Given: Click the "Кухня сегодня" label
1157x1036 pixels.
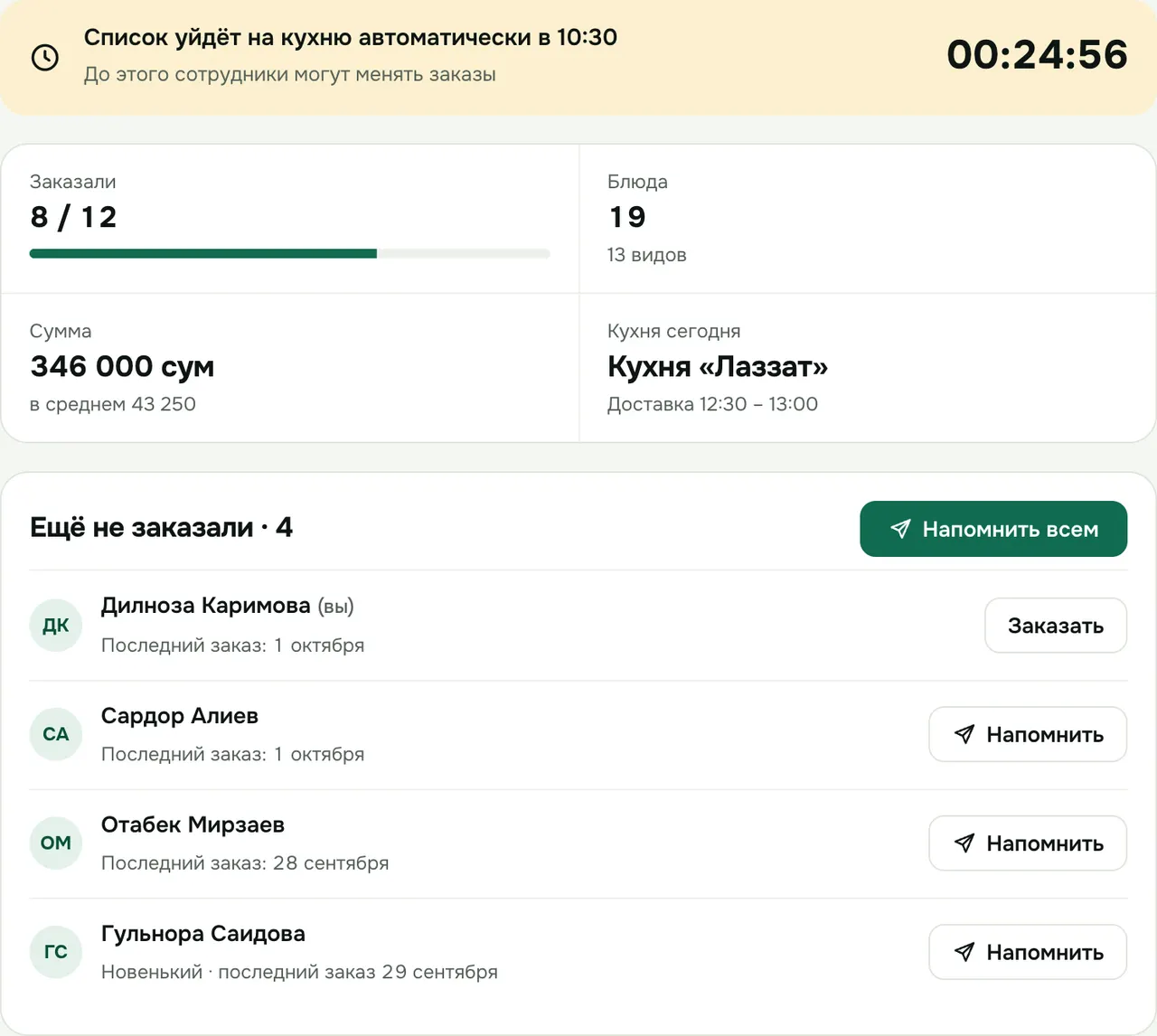Looking at the screenshot, I should coord(674,331).
